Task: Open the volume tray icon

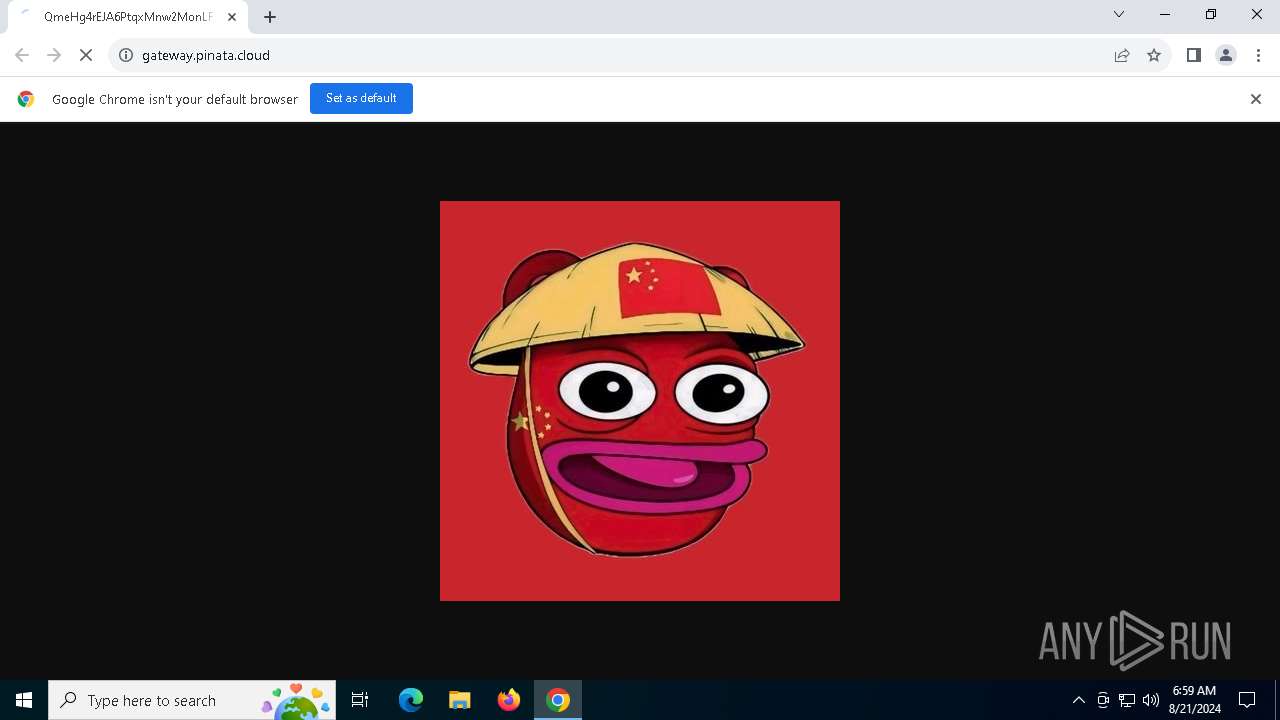Action: pos(1151,700)
